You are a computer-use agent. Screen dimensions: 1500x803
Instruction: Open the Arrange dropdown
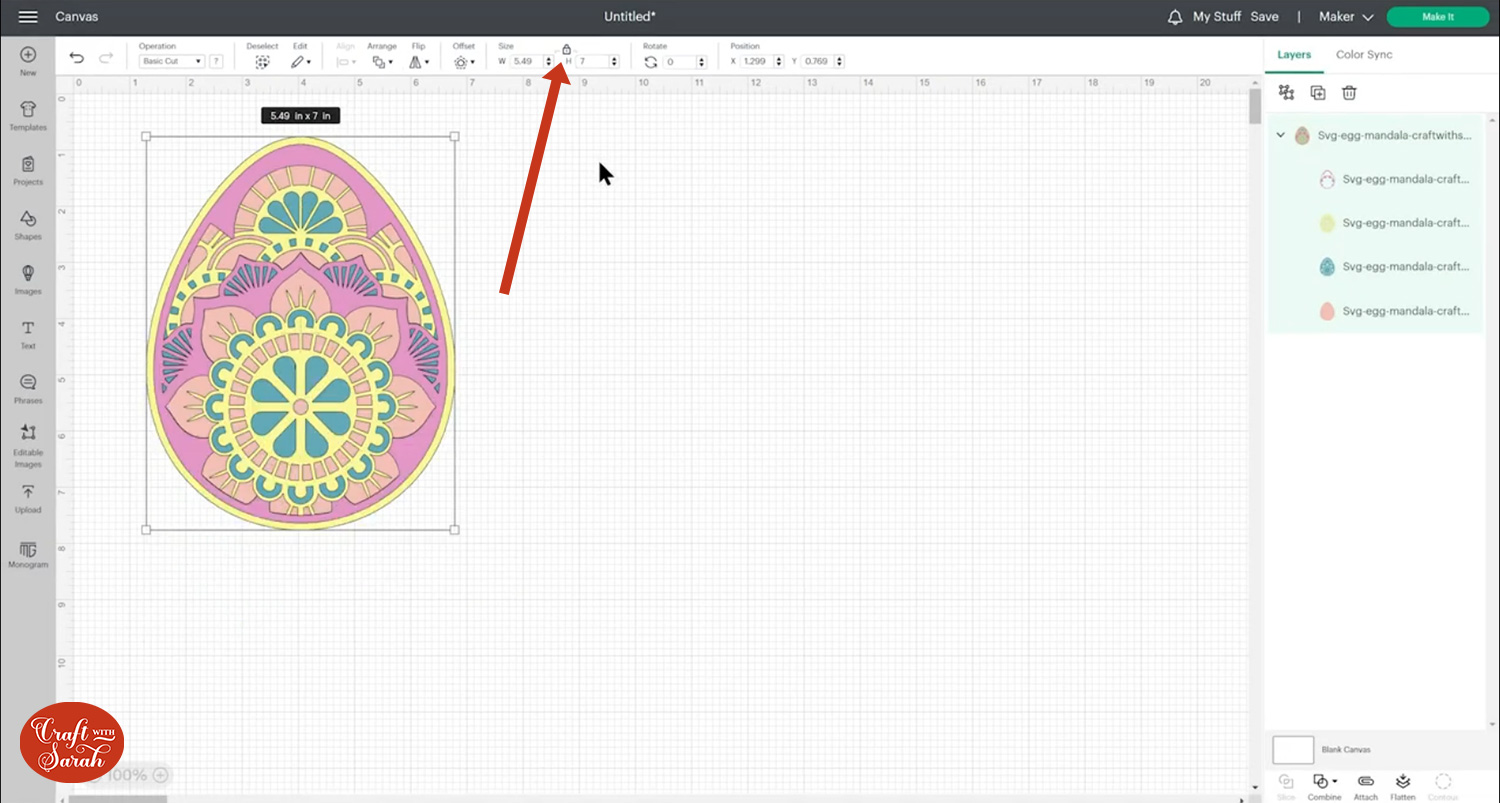click(382, 62)
